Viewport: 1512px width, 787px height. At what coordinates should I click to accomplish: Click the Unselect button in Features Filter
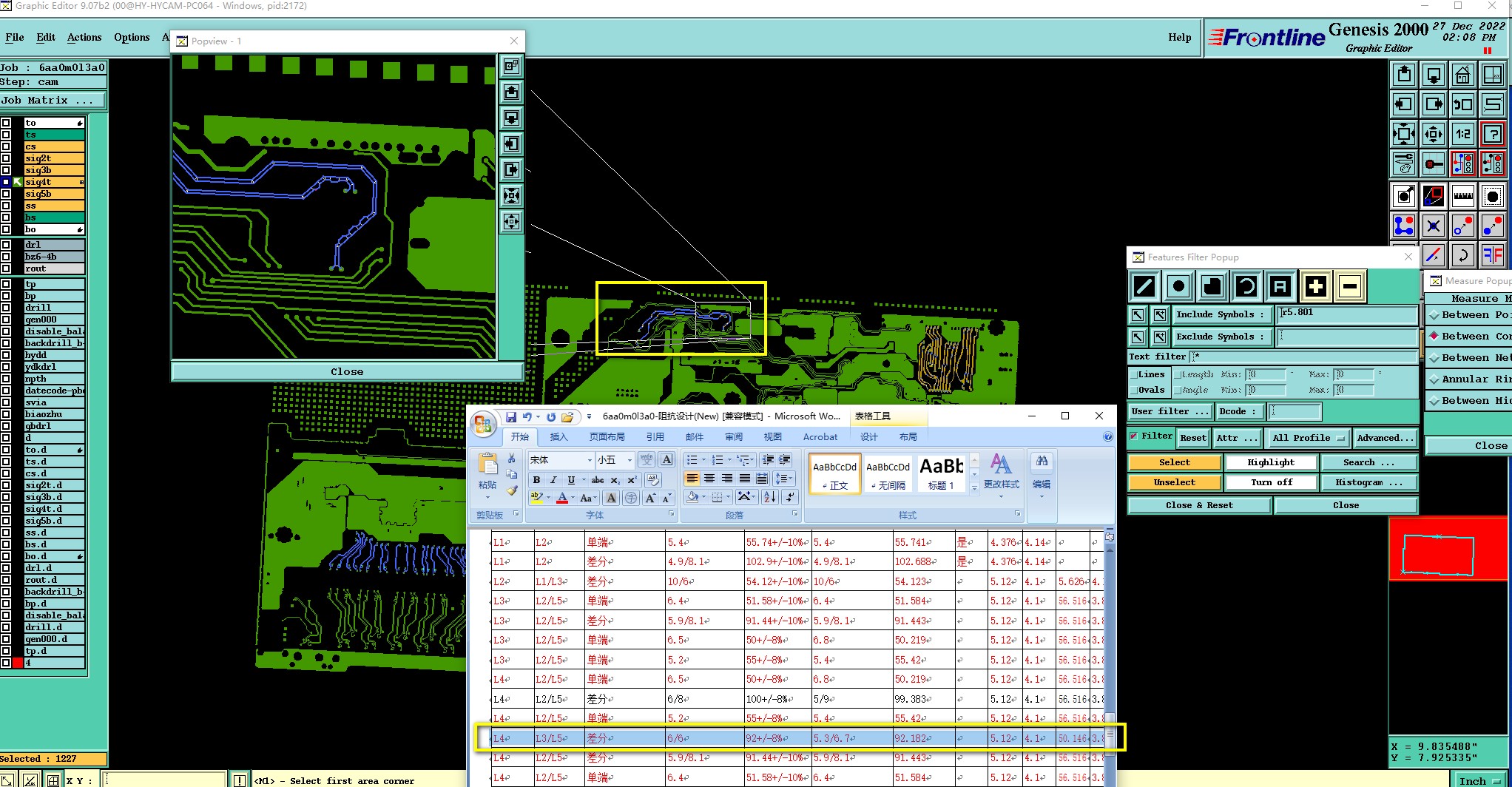pos(1174,482)
